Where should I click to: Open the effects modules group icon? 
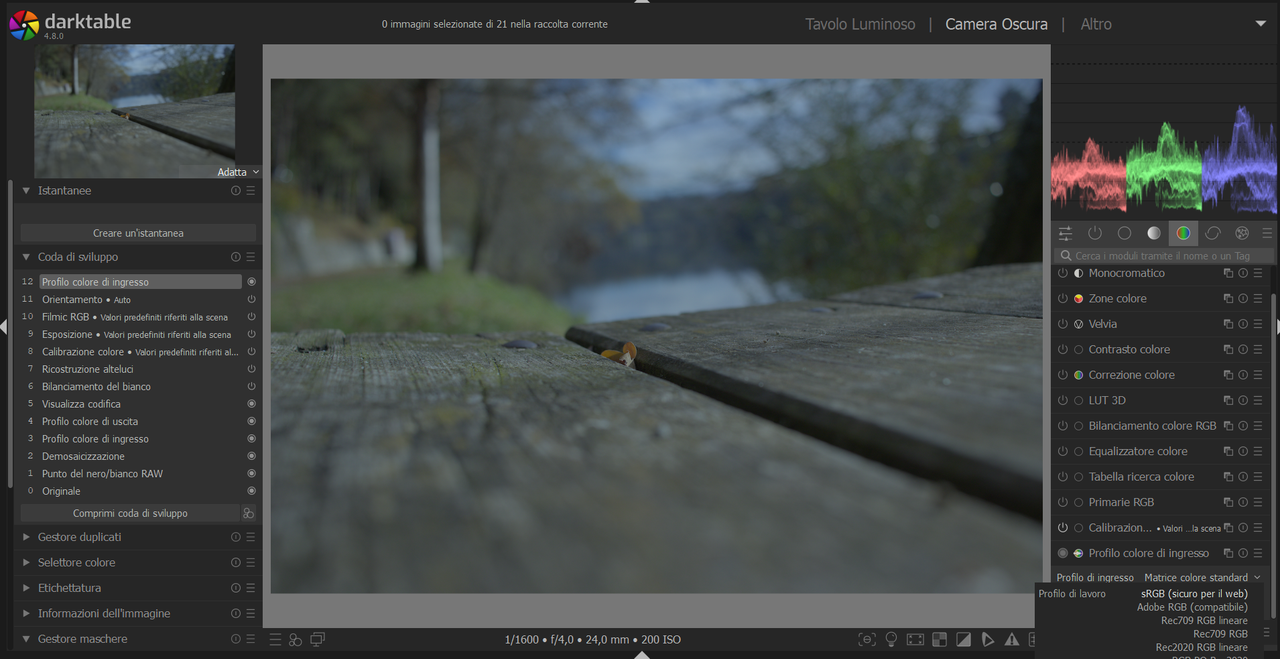(x=1242, y=233)
